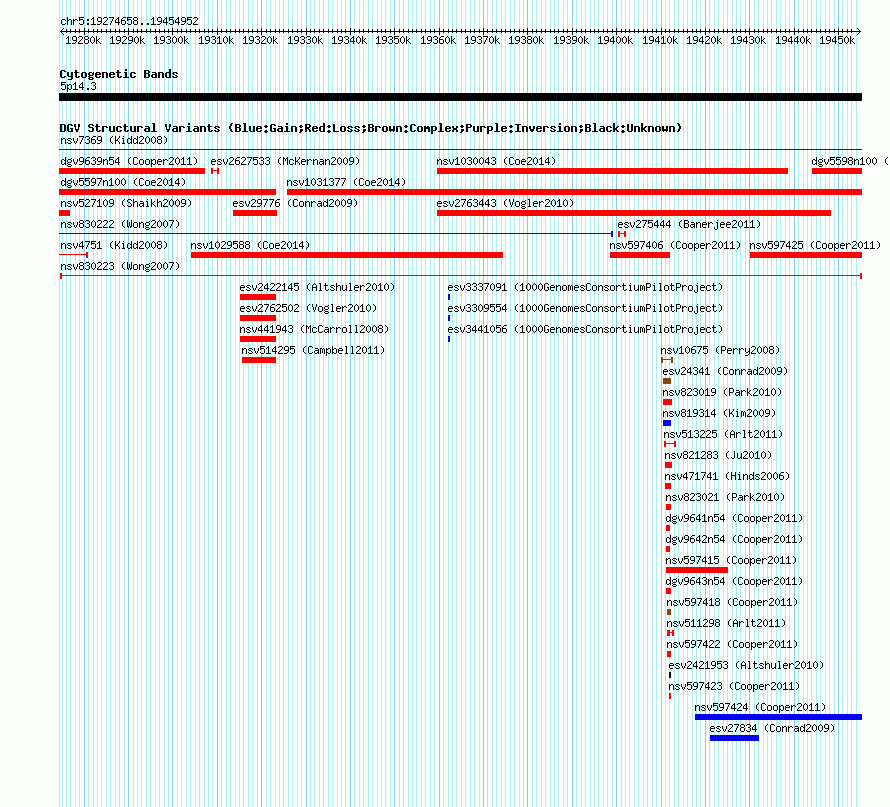Click the nsv821283 (Ju2010) label
The width and height of the screenshot is (890, 807).
click(718, 455)
